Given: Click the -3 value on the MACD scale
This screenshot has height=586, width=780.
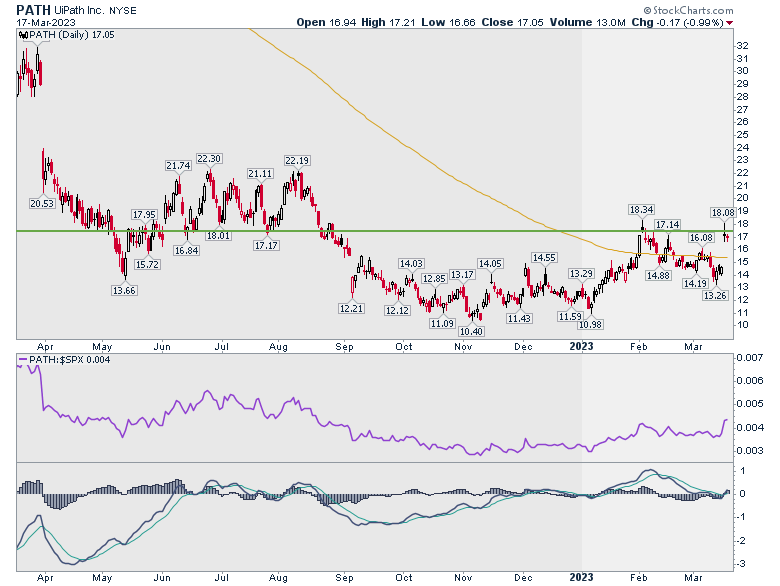Looking at the screenshot, I should [x=741, y=564].
